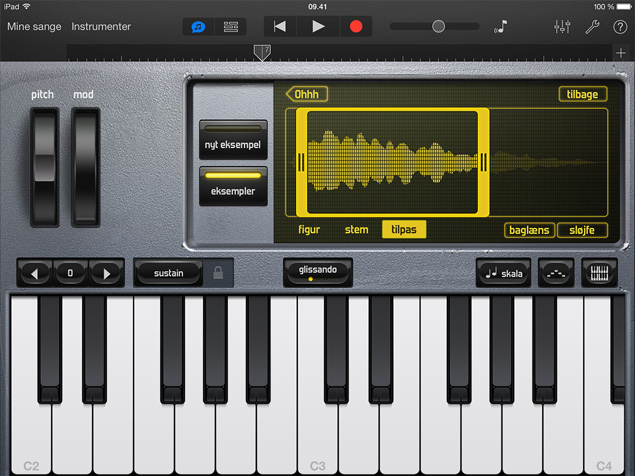Open the help question mark
This screenshot has height=476, width=635.
point(620,27)
